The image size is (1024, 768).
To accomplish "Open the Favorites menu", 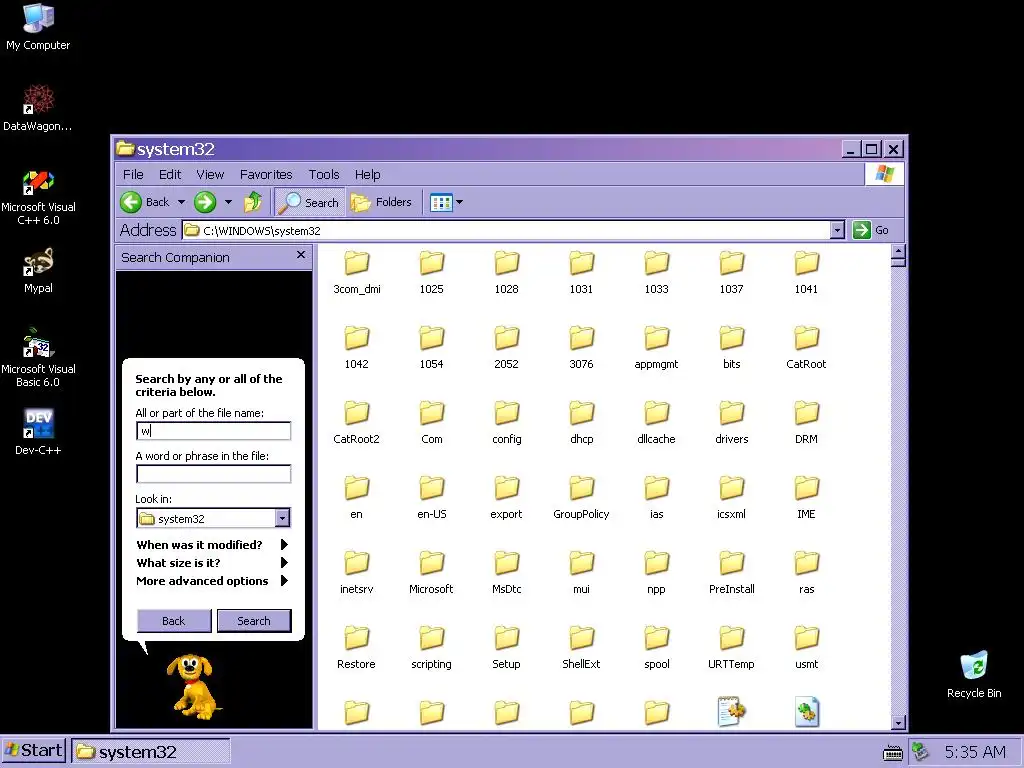I will pyautogui.click(x=266, y=174).
